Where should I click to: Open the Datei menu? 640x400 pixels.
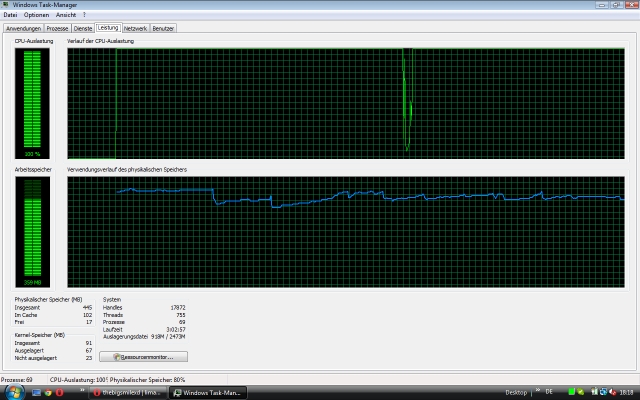[x=10, y=15]
